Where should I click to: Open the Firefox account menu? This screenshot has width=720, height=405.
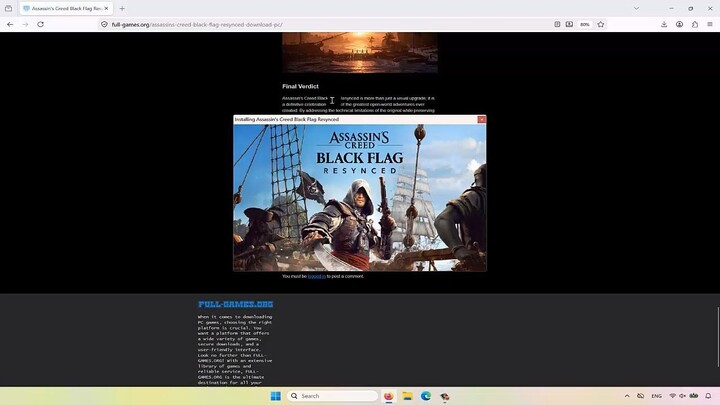(680, 24)
